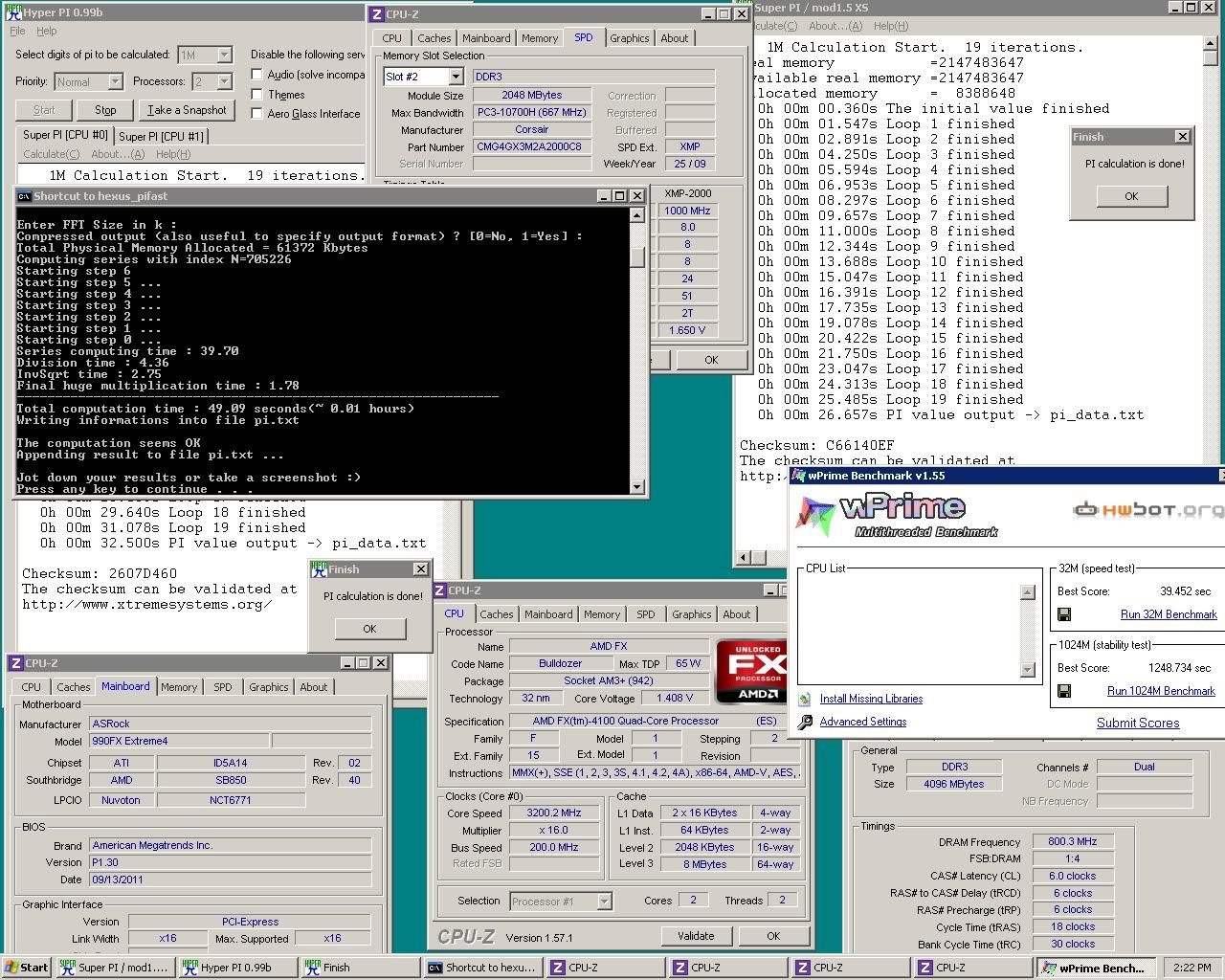
Task: Click OK button in CPU-Z processor window
Action: coord(773,936)
